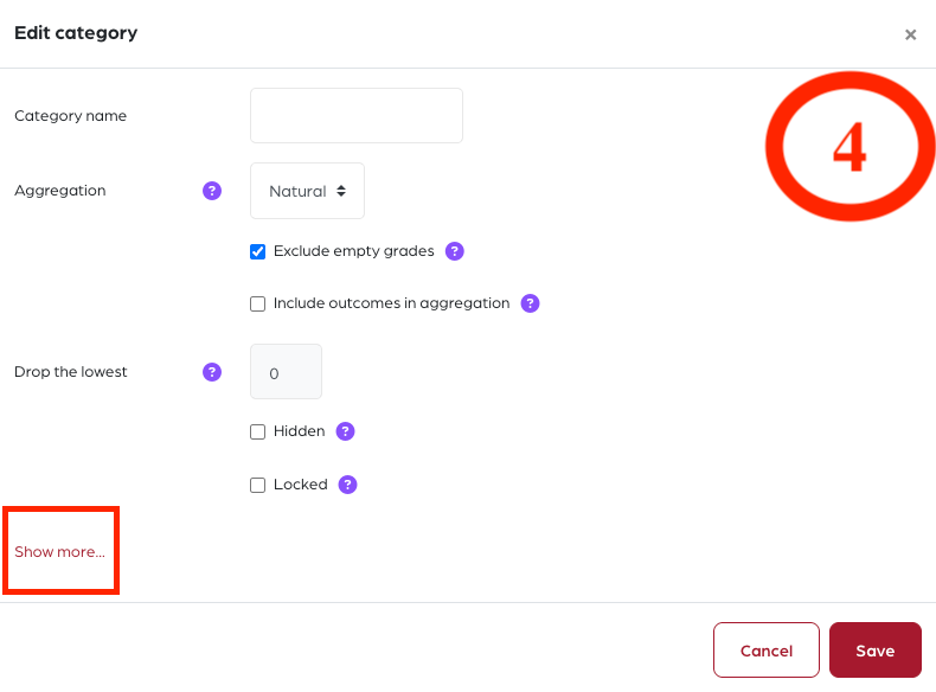The image size is (936, 692).
Task: Open help for Drop the lowest
Action: click(x=212, y=372)
